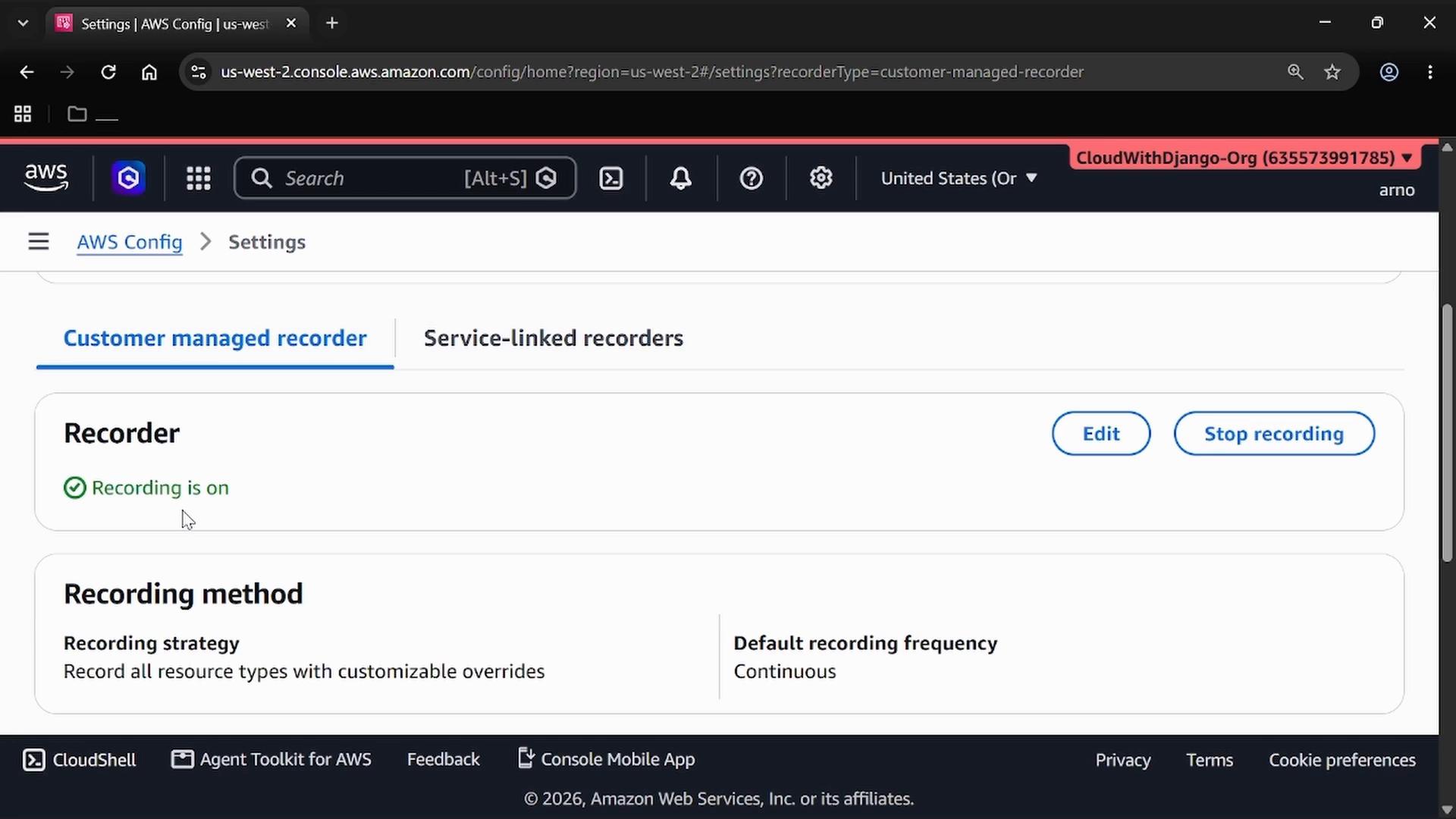Toggle the side navigation hamburger menu
Screen dimensions: 1456x819
click(39, 242)
